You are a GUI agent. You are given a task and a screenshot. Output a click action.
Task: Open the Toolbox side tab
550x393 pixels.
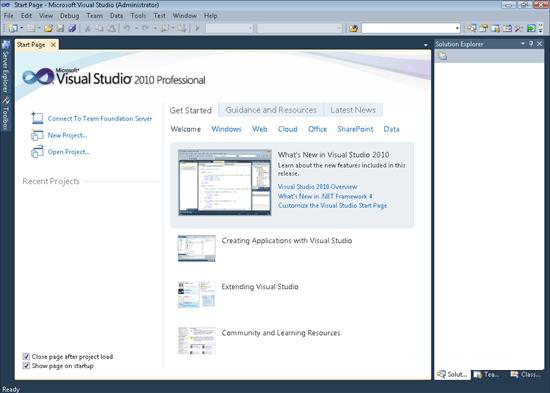click(6, 113)
